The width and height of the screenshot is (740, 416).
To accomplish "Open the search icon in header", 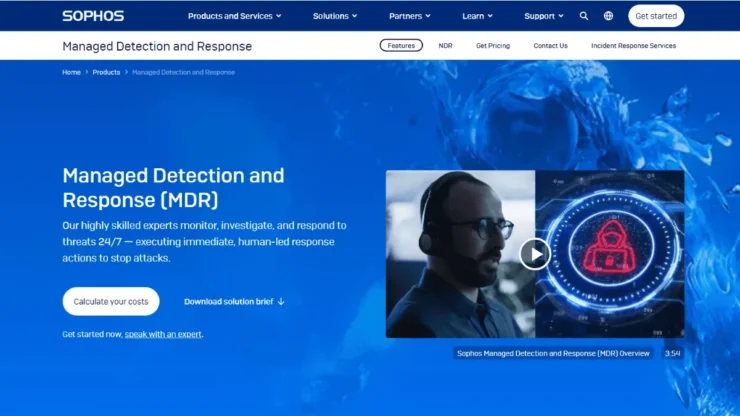I will (x=584, y=16).
